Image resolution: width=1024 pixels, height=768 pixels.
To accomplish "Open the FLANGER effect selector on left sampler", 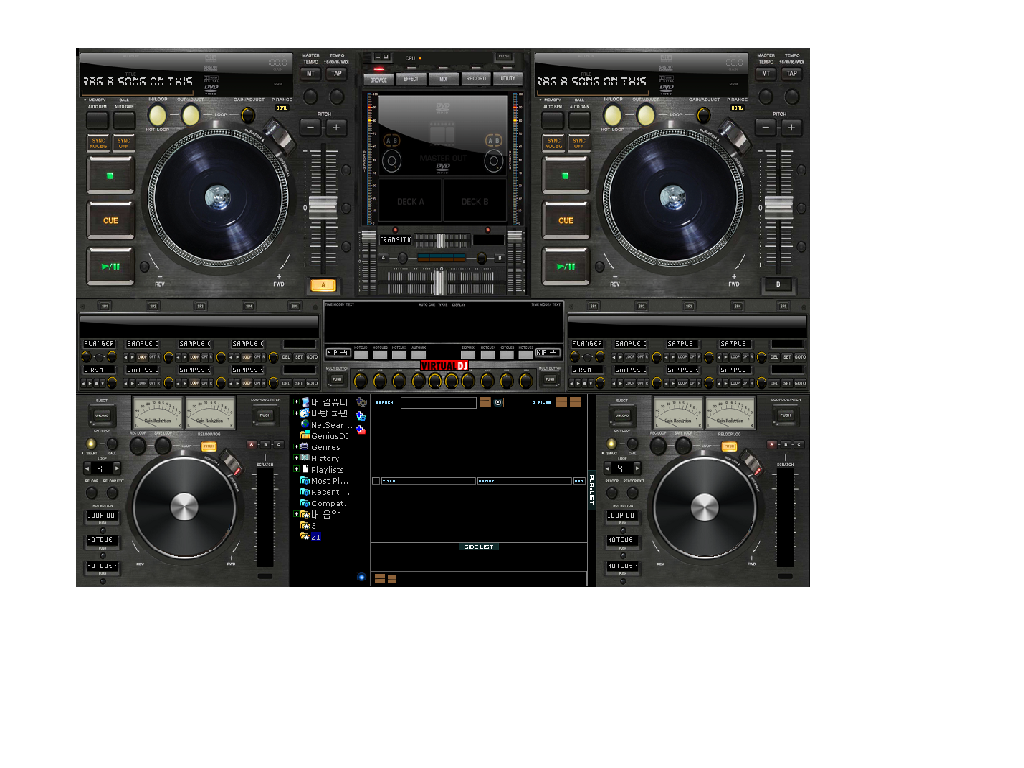I will pyautogui.click(x=99, y=344).
